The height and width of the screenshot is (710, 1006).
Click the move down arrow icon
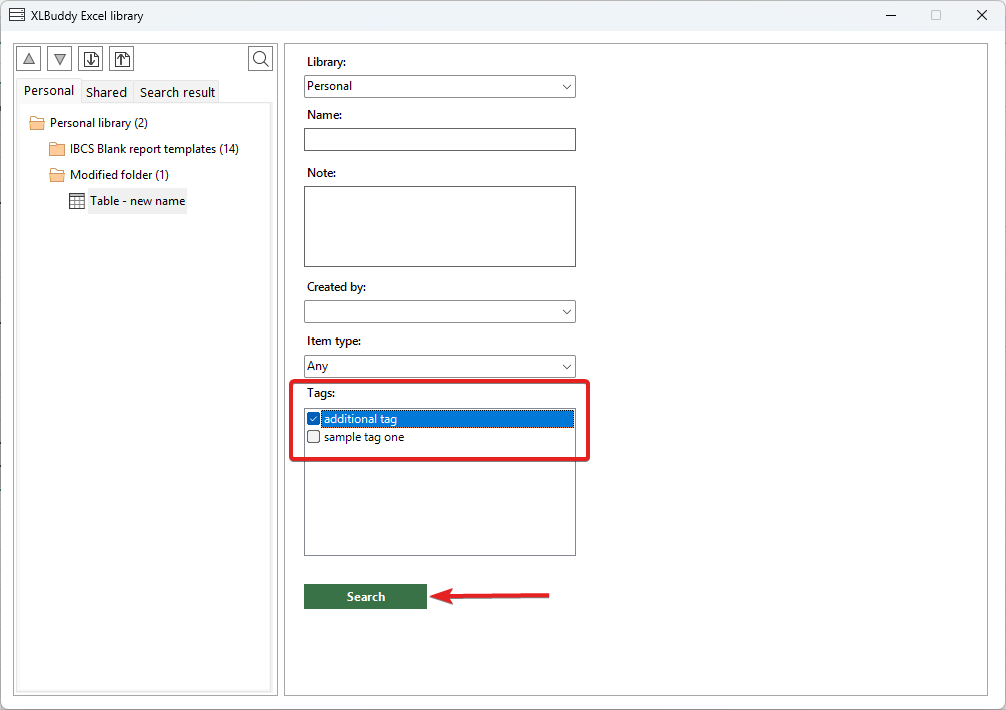60,59
